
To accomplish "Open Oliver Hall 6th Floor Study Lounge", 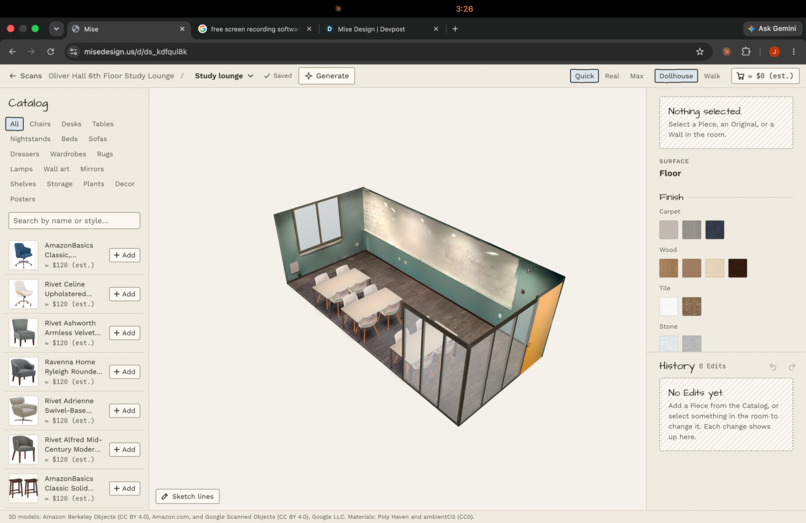I will pyautogui.click(x=111, y=76).
